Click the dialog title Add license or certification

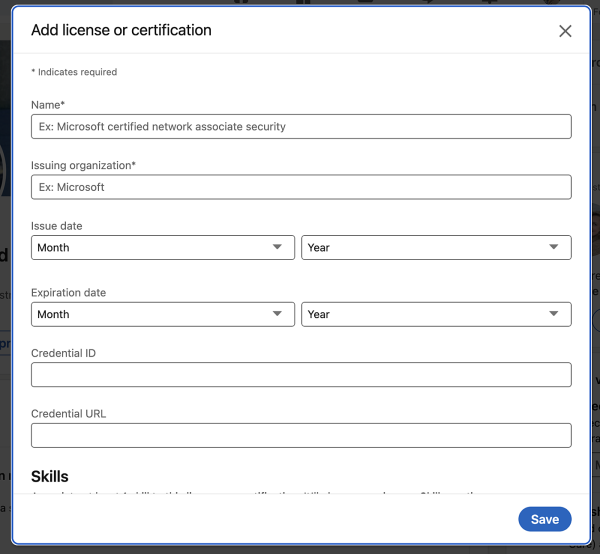pyautogui.click(x=121, y=30)
